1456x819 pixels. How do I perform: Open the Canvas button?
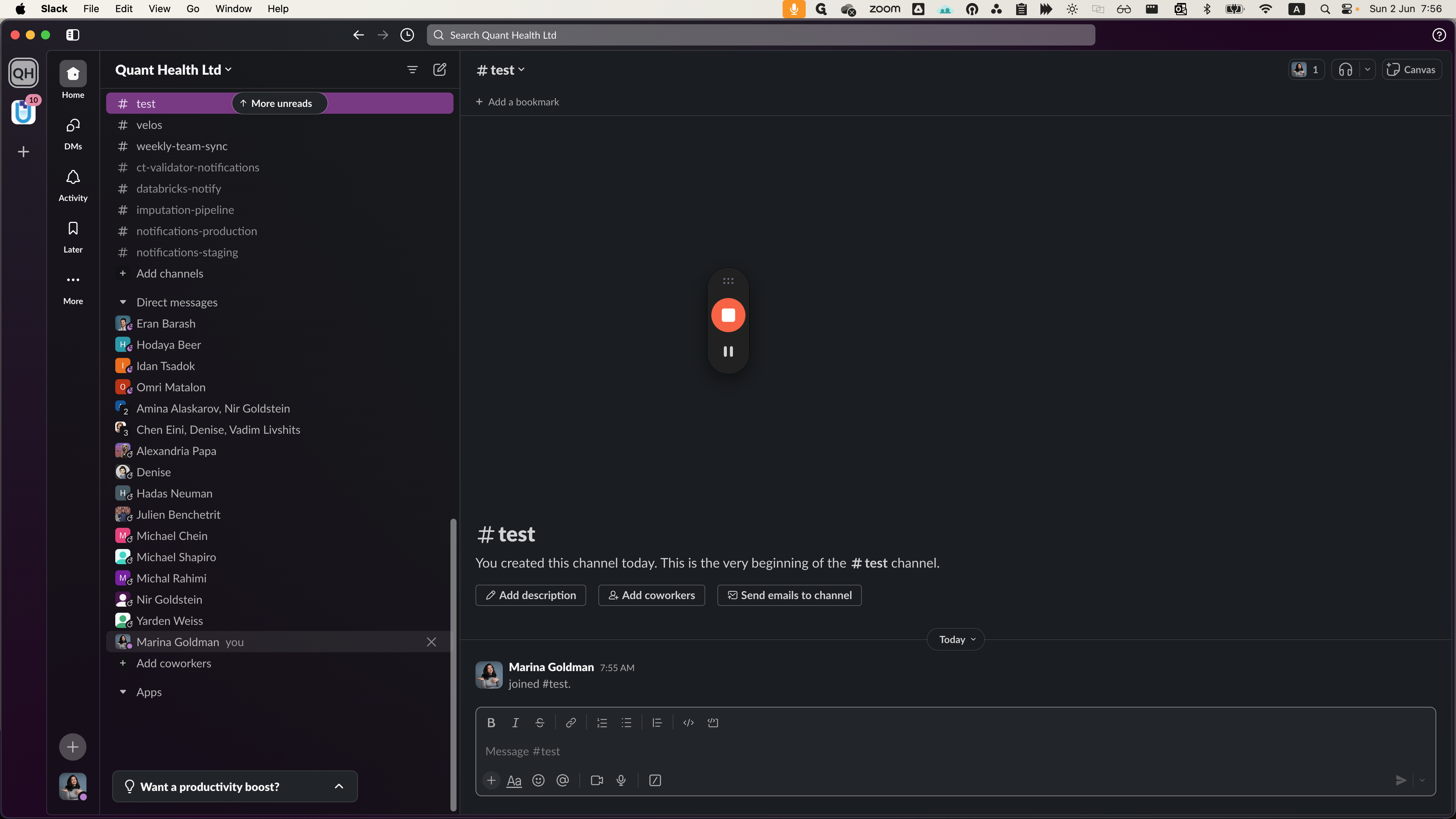(x=1411, y=69)
